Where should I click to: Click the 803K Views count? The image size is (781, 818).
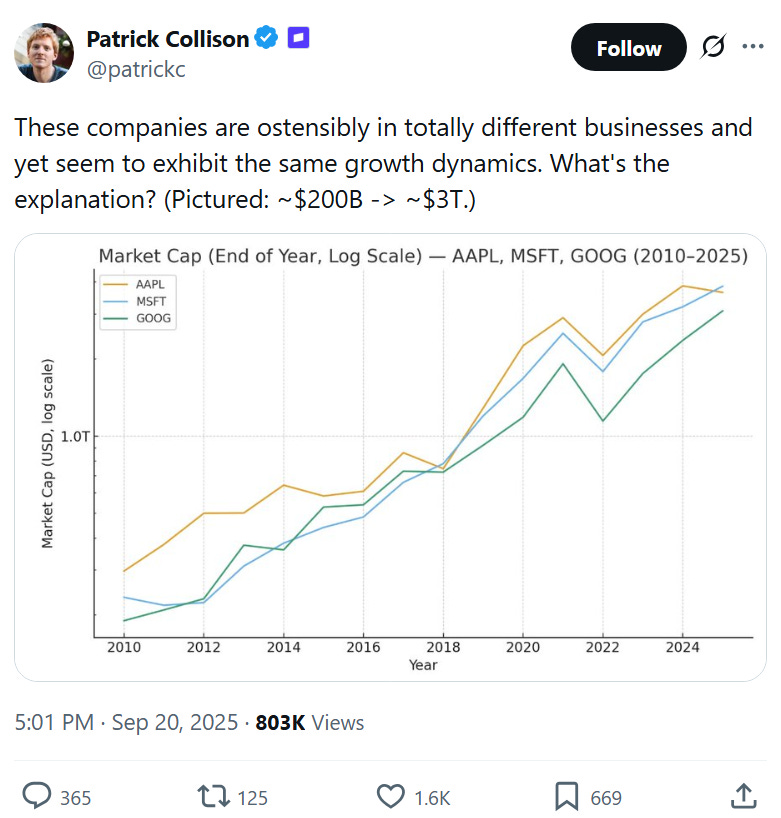tap(309, 722)
